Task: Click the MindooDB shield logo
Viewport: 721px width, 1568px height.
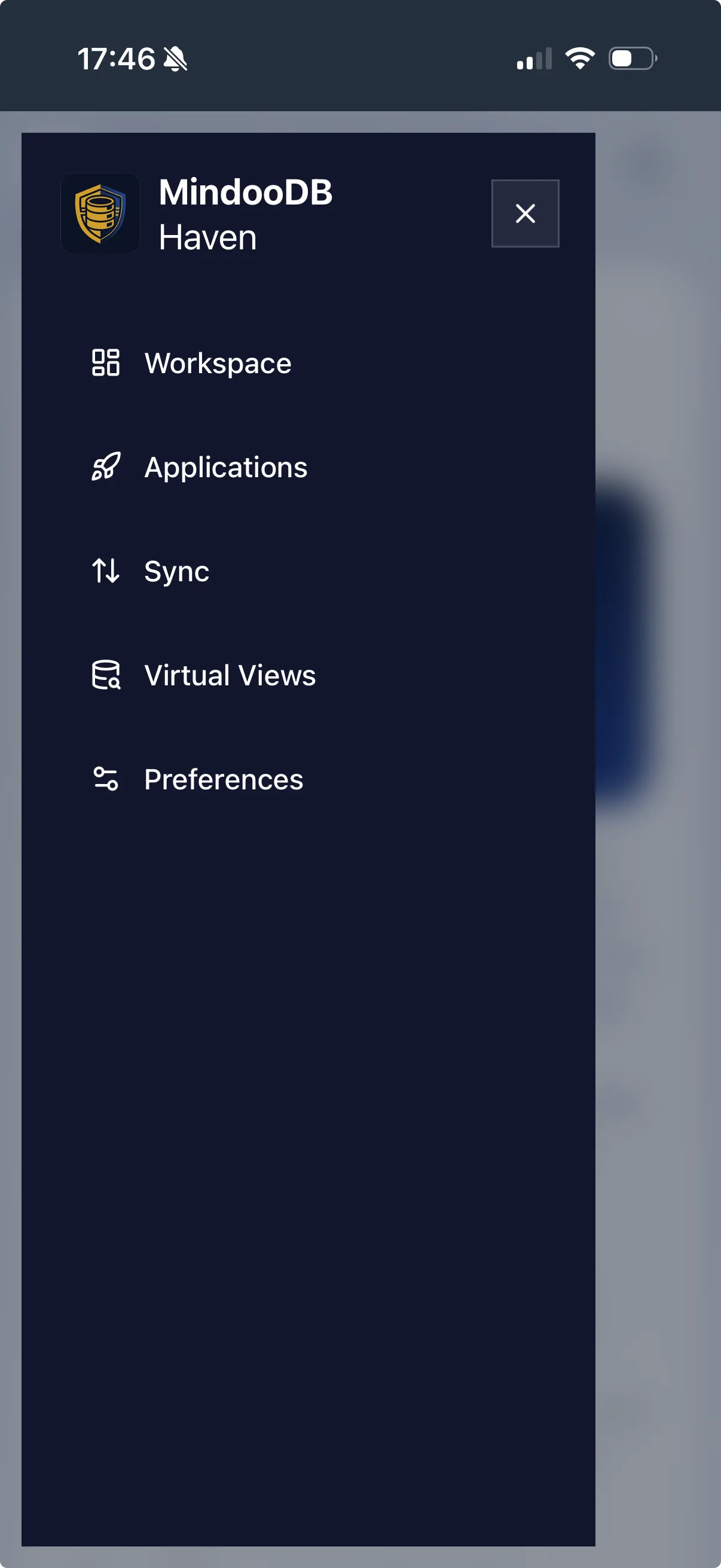Action: tap(100, 213)
